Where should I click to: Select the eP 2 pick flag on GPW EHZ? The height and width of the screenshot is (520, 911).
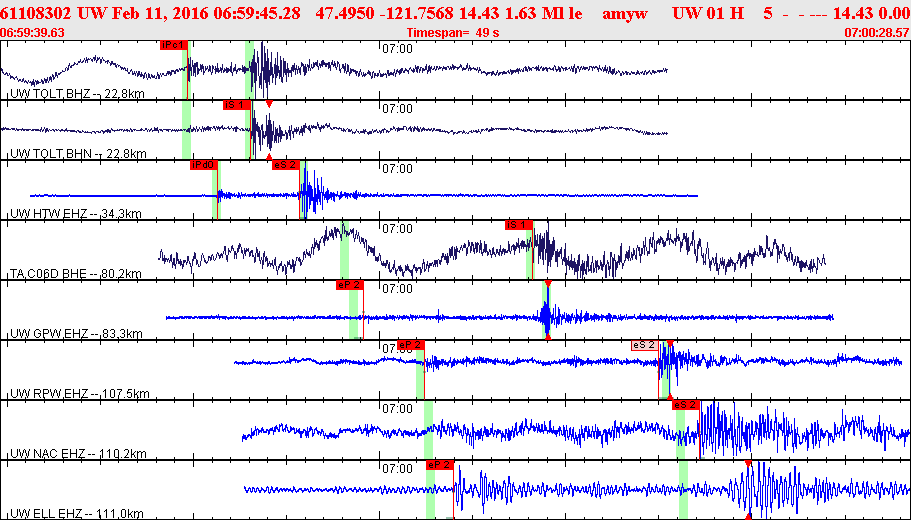pos(350,285)
